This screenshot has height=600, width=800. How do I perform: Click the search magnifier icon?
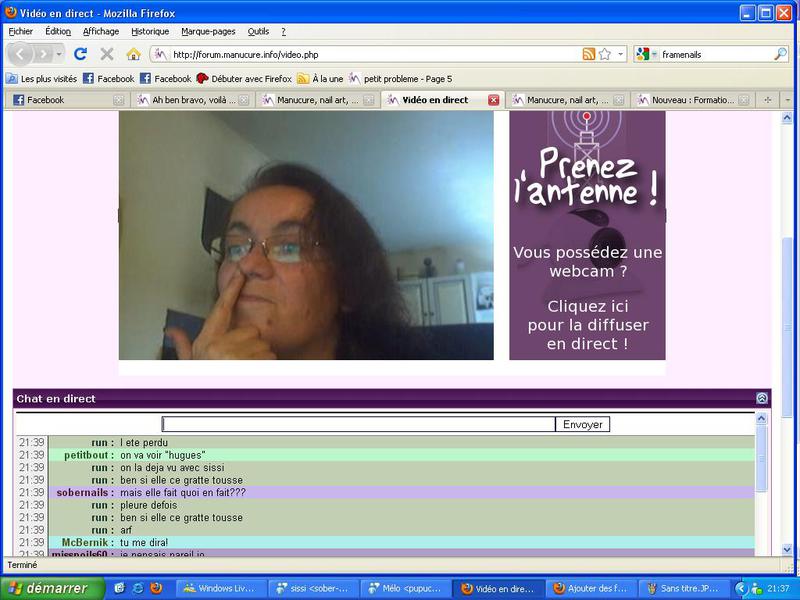tap(780, 54)
